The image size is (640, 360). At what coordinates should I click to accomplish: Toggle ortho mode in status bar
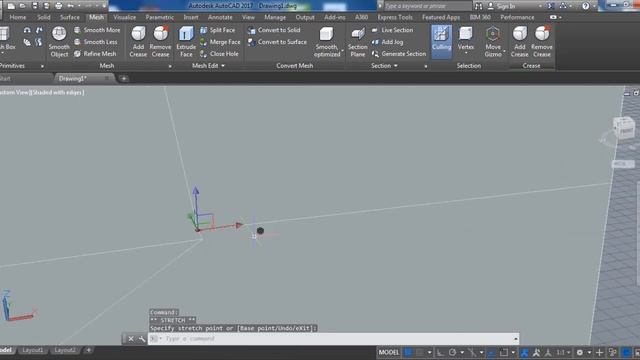pos(440,352)
